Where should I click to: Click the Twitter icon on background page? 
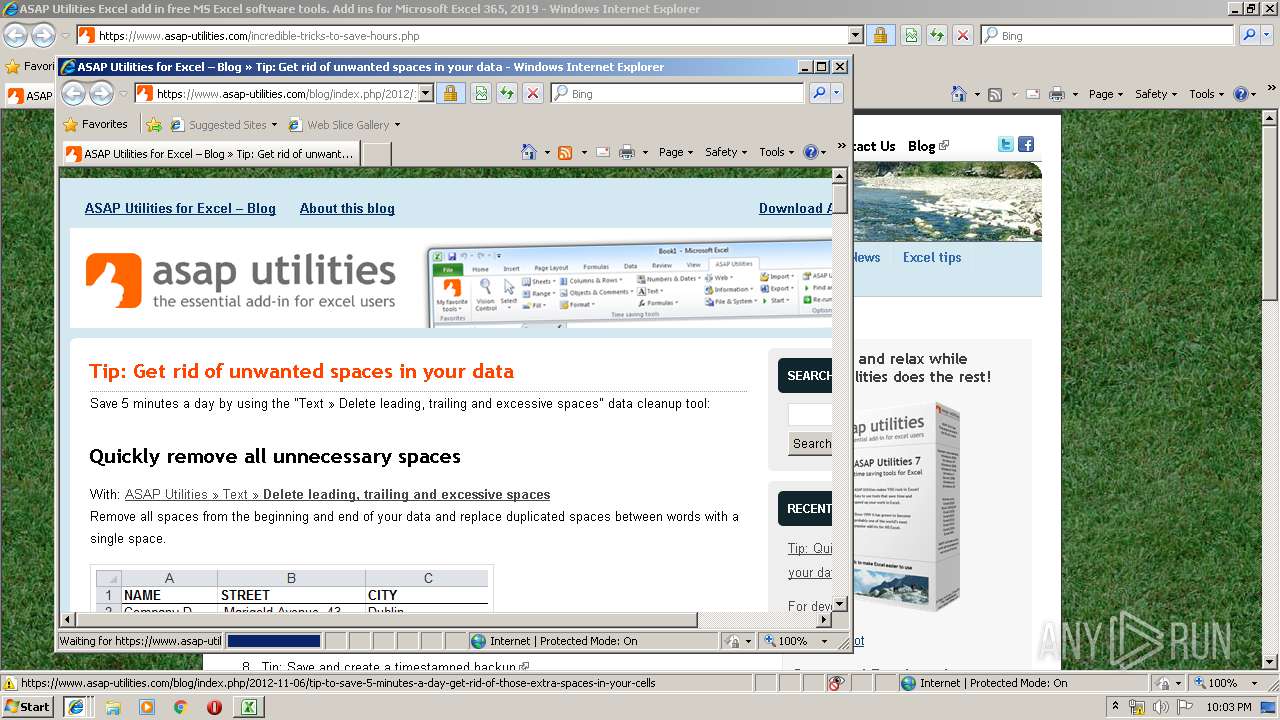[x=1006, y=145]
